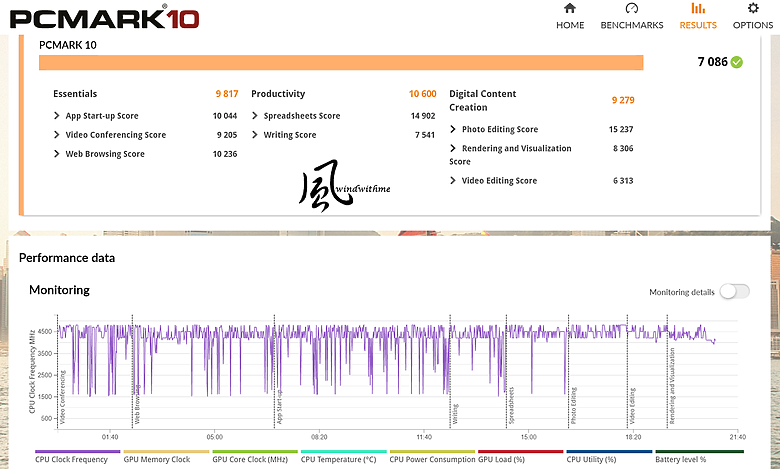The height and width of the screenshot is (469, 780).
Task: Click the Video Conferencing value 9 205
Action: click(x=227, y=135)
